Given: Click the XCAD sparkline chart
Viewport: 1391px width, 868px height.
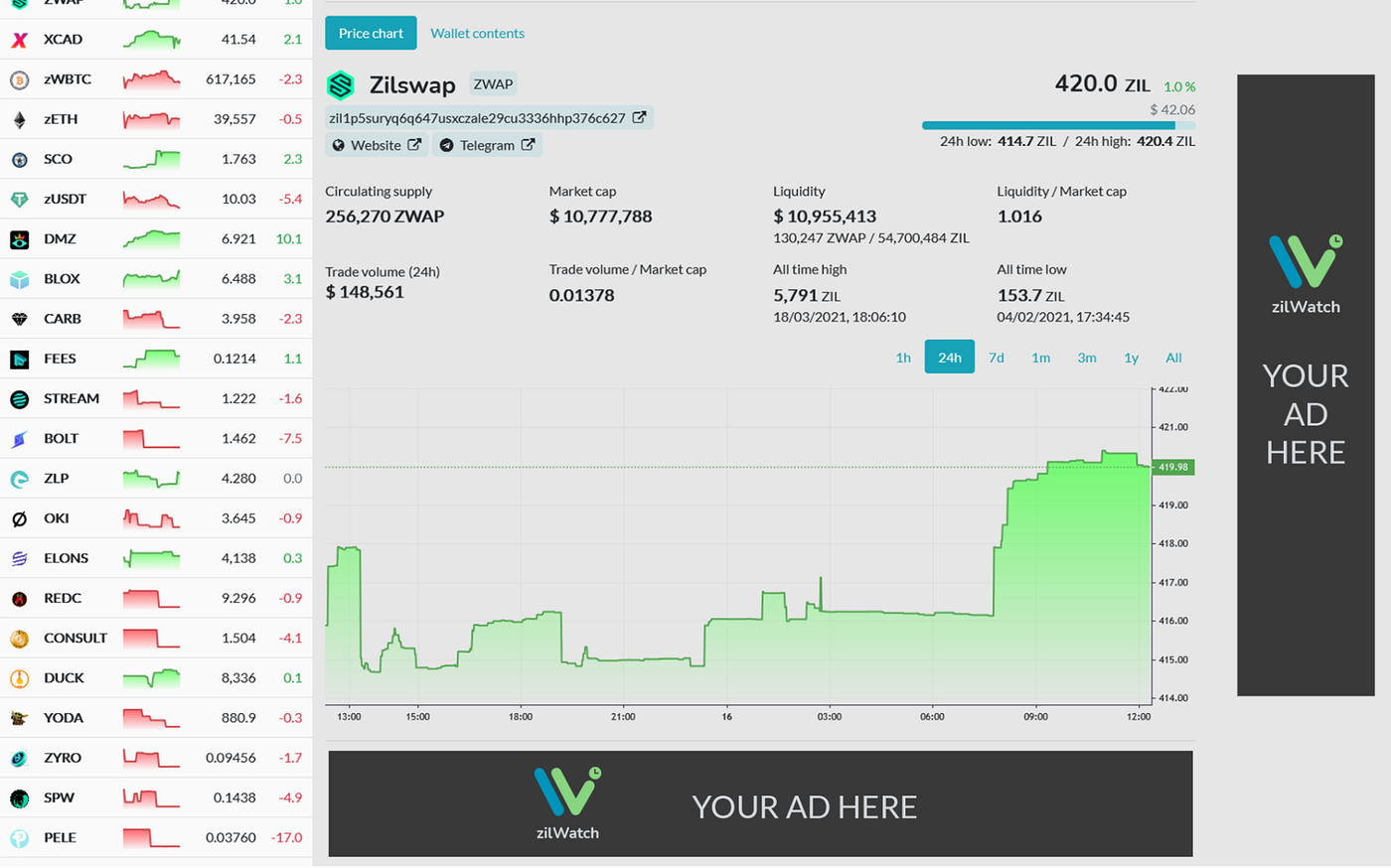Looking at the screenshot, I should (x=151, y=40).
